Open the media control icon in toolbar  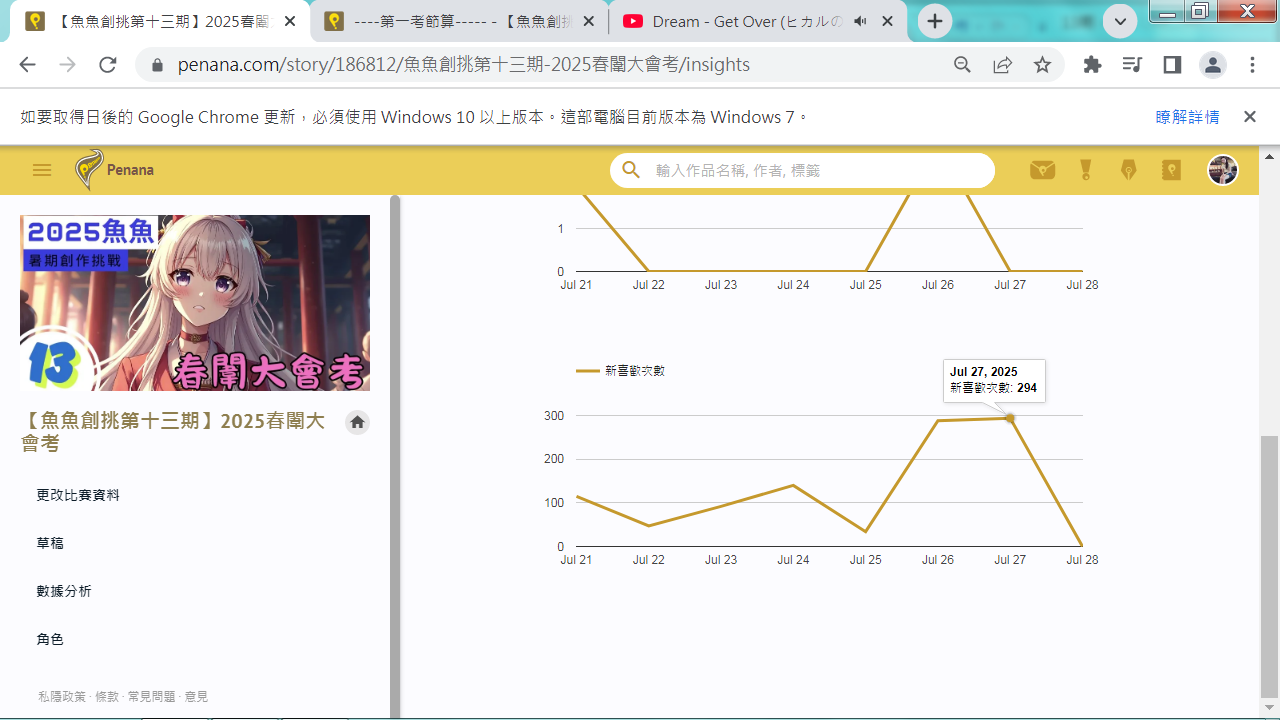[x=1132, y=65]
